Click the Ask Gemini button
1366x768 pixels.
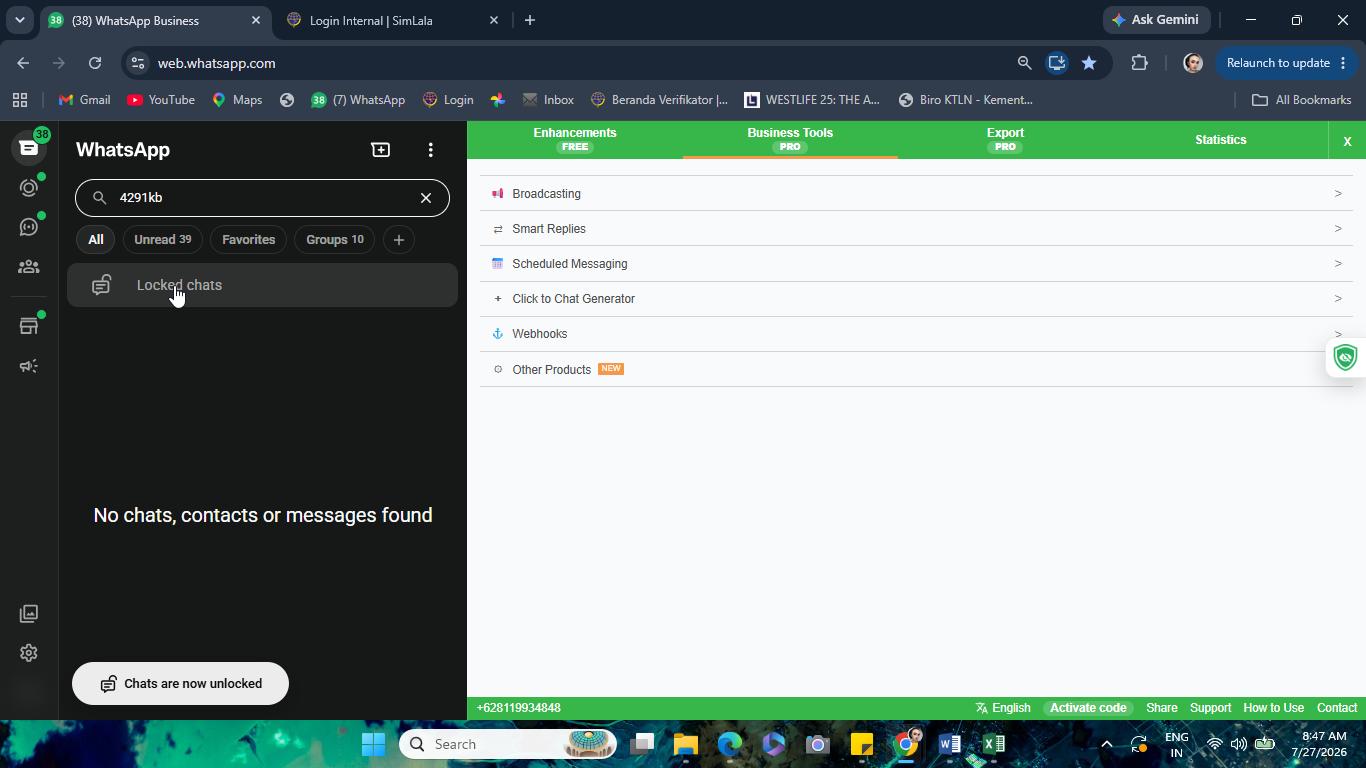(x=1155, y=20)
